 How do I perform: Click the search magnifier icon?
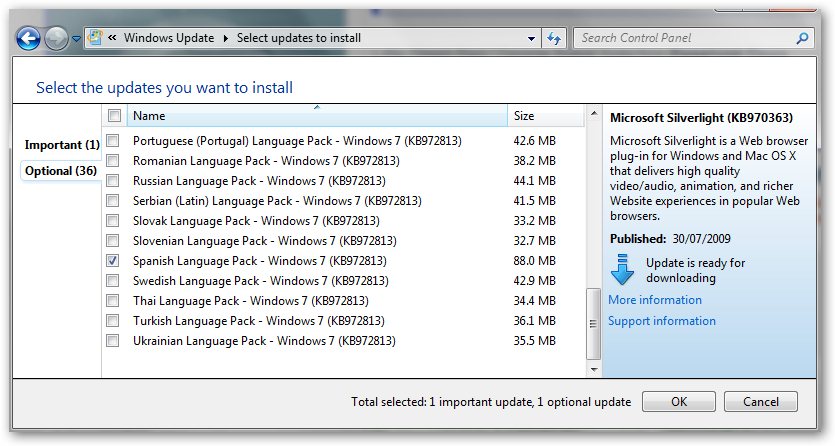802,38
